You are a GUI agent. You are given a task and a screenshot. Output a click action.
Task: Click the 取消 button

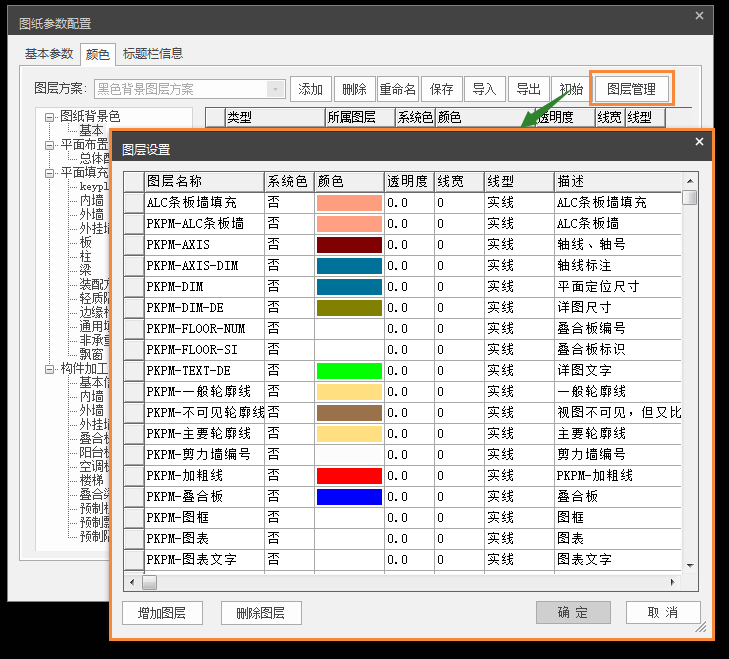click(x=663, y=613)
